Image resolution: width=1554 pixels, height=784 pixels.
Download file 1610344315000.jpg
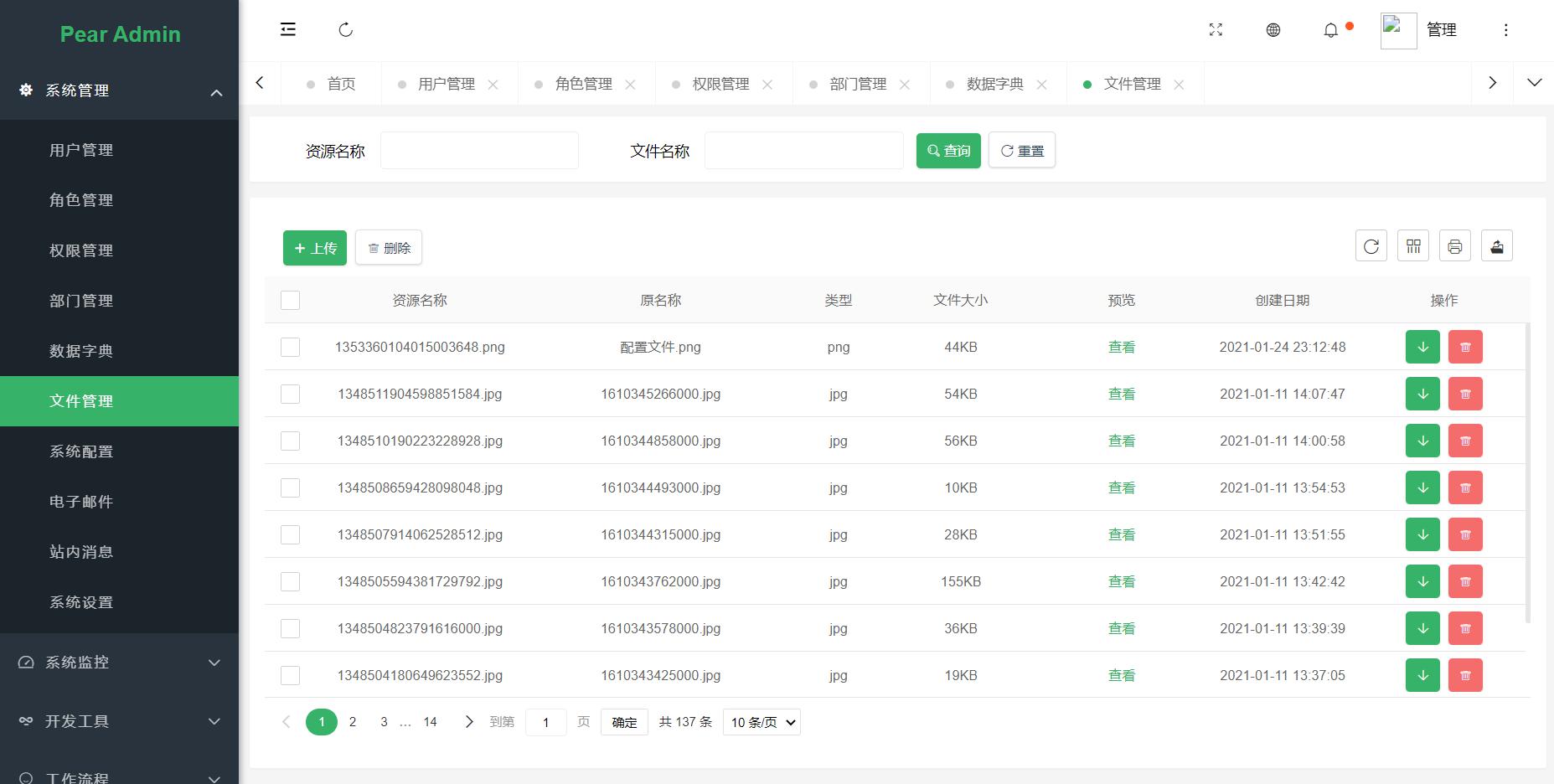tap(1422, 534)
